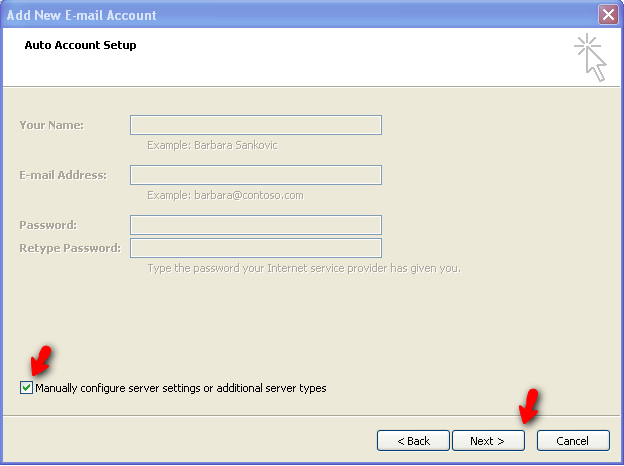Click the red arrow above the Next button
Screen dimensions: 624x466
528,405
